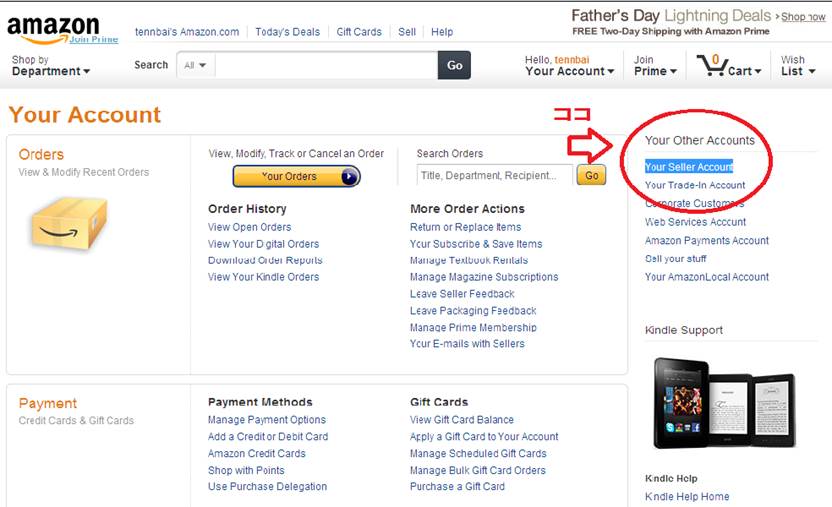Open the Your Seller Account link

689,167
